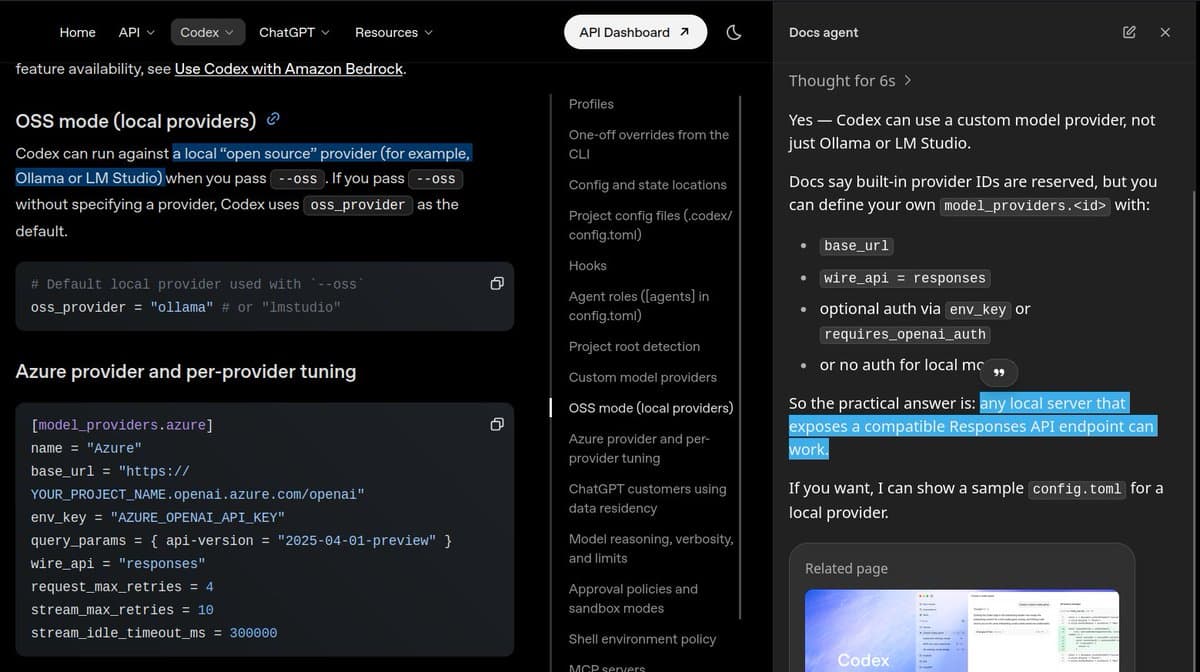This screenshot has width=1200, height=672.
Task: Close the Docs agent panel
Action: pyautogui.click(x=1165, y=32)
